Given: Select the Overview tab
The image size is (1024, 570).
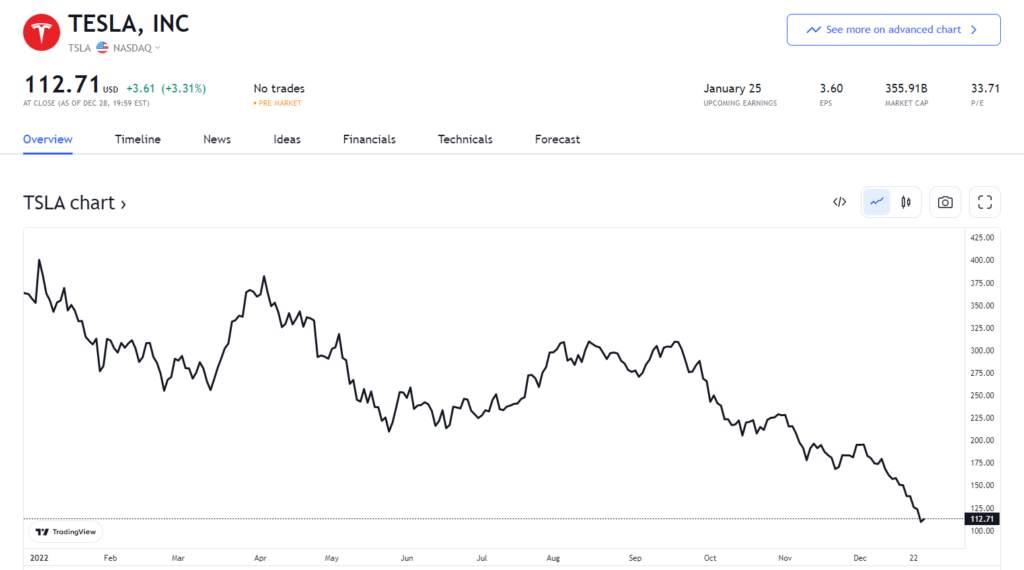Looking at the screenshot, I should 48,139.
